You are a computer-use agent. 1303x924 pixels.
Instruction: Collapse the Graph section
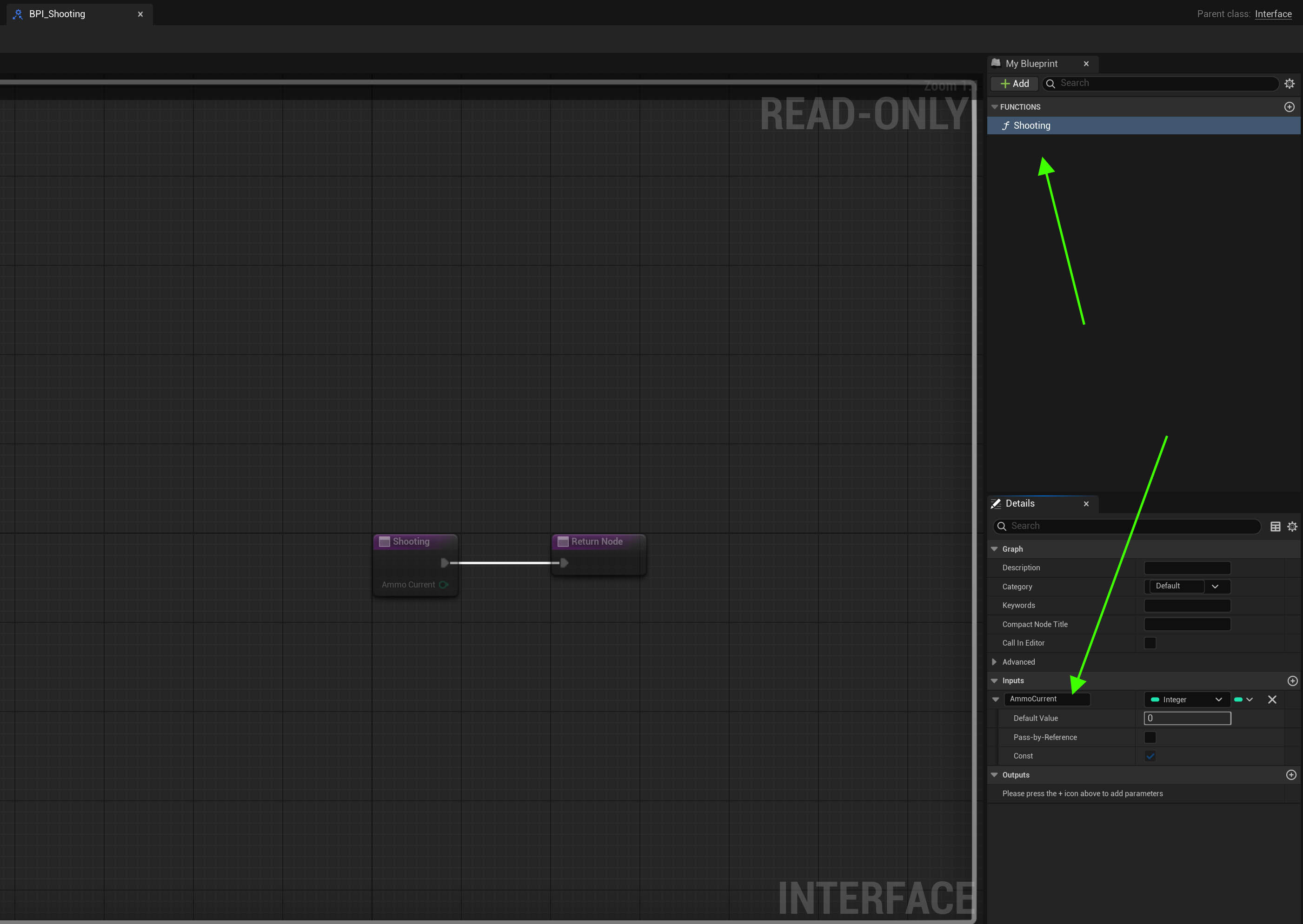[x=995, y=549]
